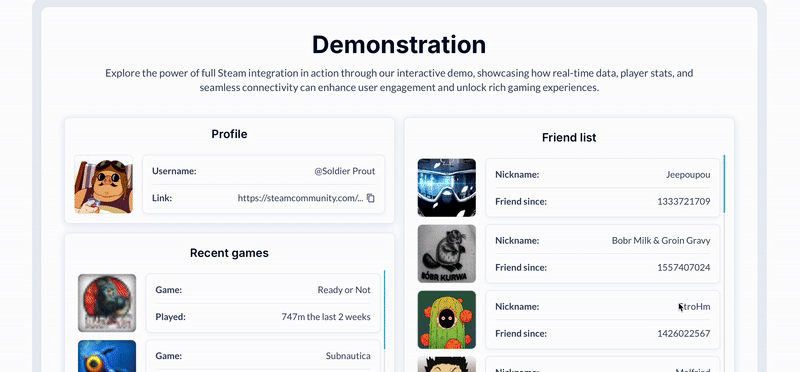The height and width of the screenshot is (372, 800).
Task: Click the Demonstration heading
Action: 399,44
